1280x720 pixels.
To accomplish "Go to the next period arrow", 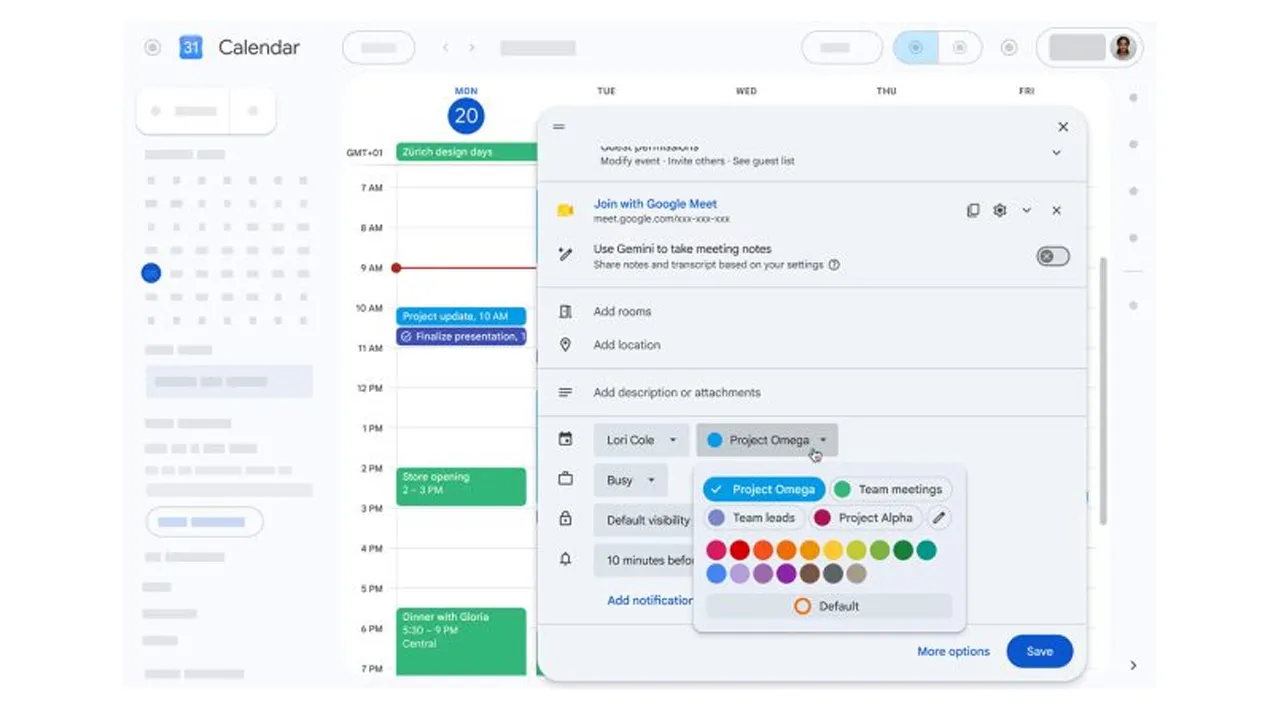I will click(472, 47).
